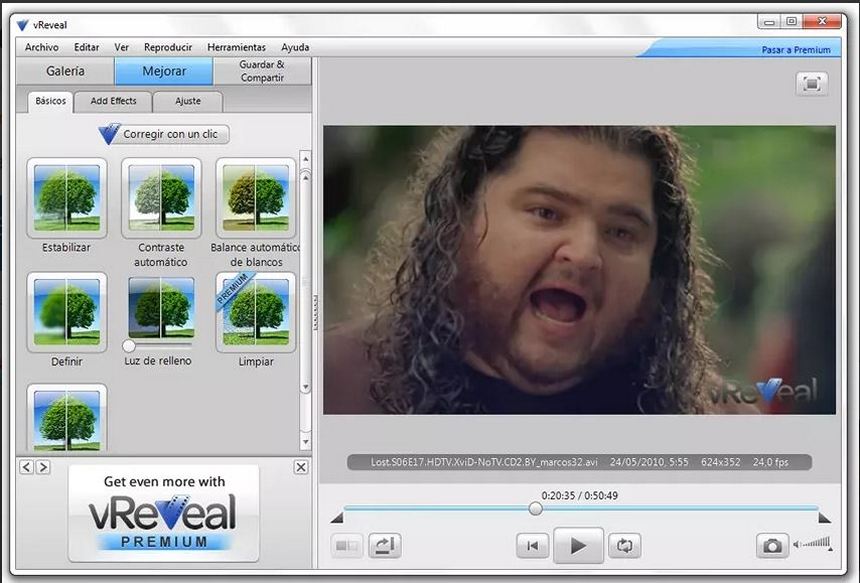Close the vReveal Premium ad panel

coord(301,467)
